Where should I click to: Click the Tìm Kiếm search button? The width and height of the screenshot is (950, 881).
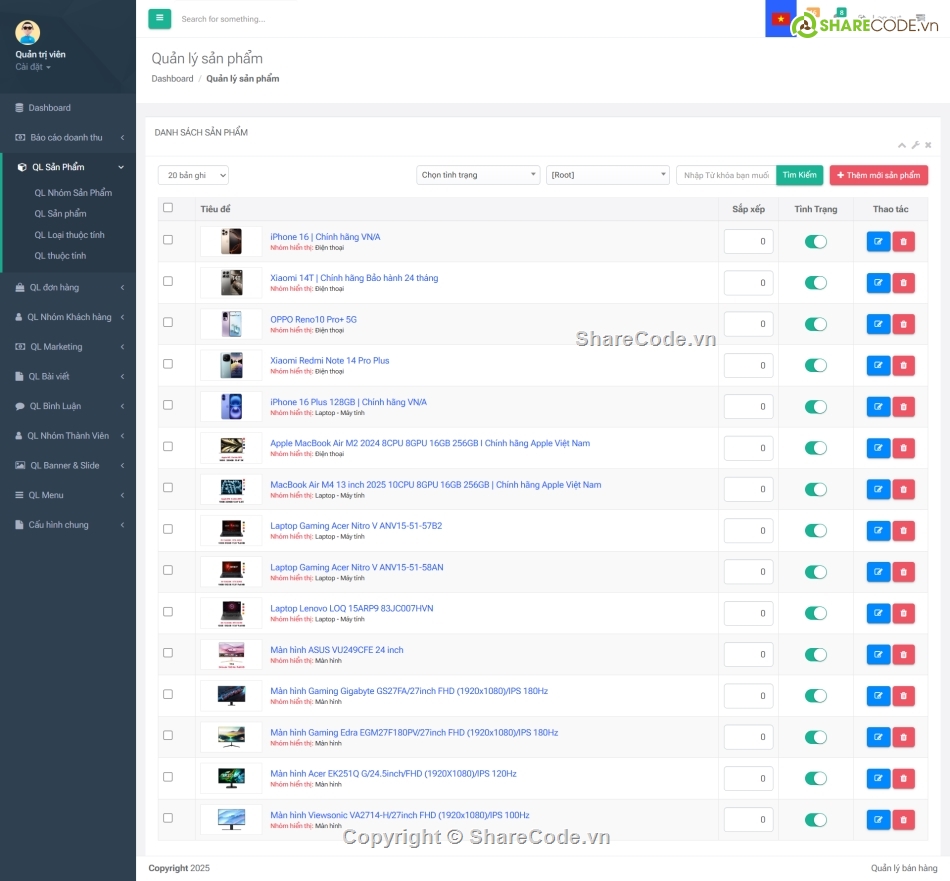(799, 175)
